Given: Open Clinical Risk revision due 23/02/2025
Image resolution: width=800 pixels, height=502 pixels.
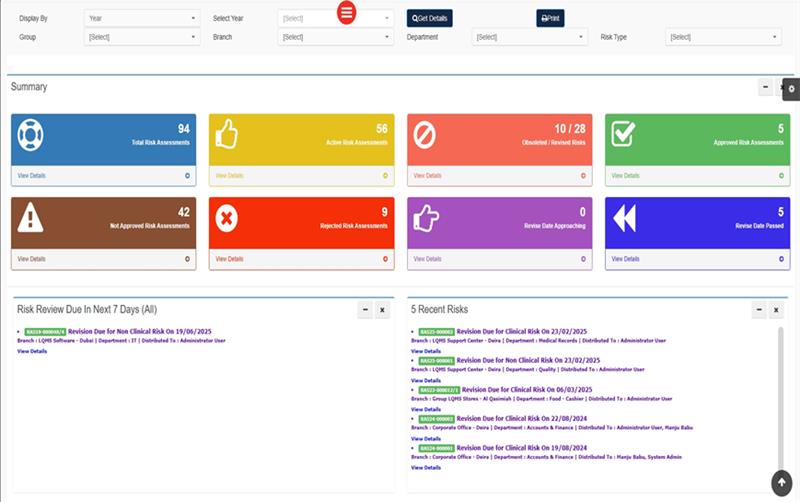Looking at the screenshot, I should (521, 332).
